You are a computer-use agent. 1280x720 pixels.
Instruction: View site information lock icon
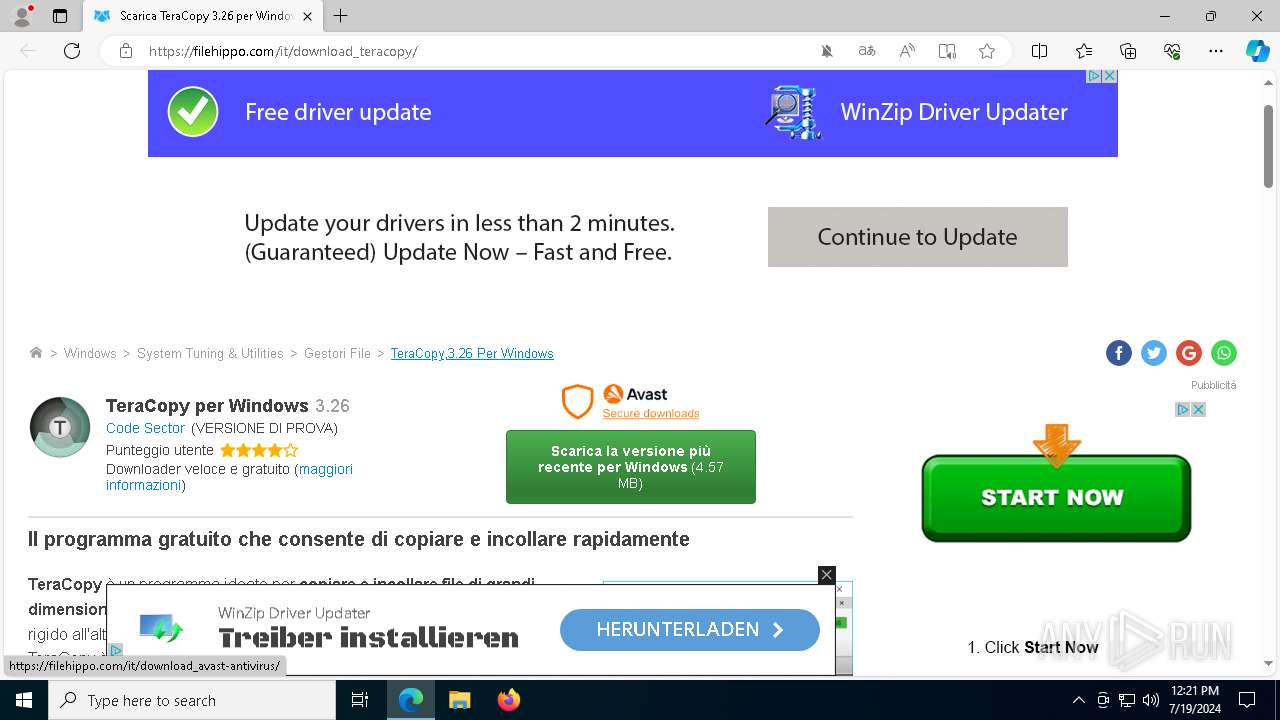[x=126, y=51]
